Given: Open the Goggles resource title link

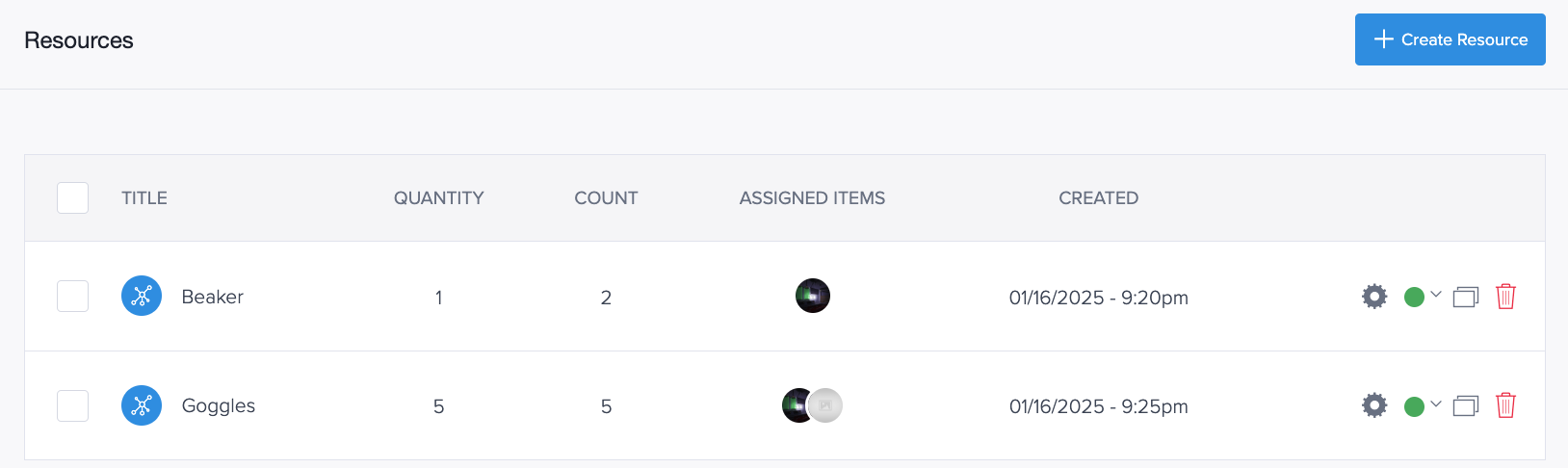Looking at the screenshot, I should 219,405.
